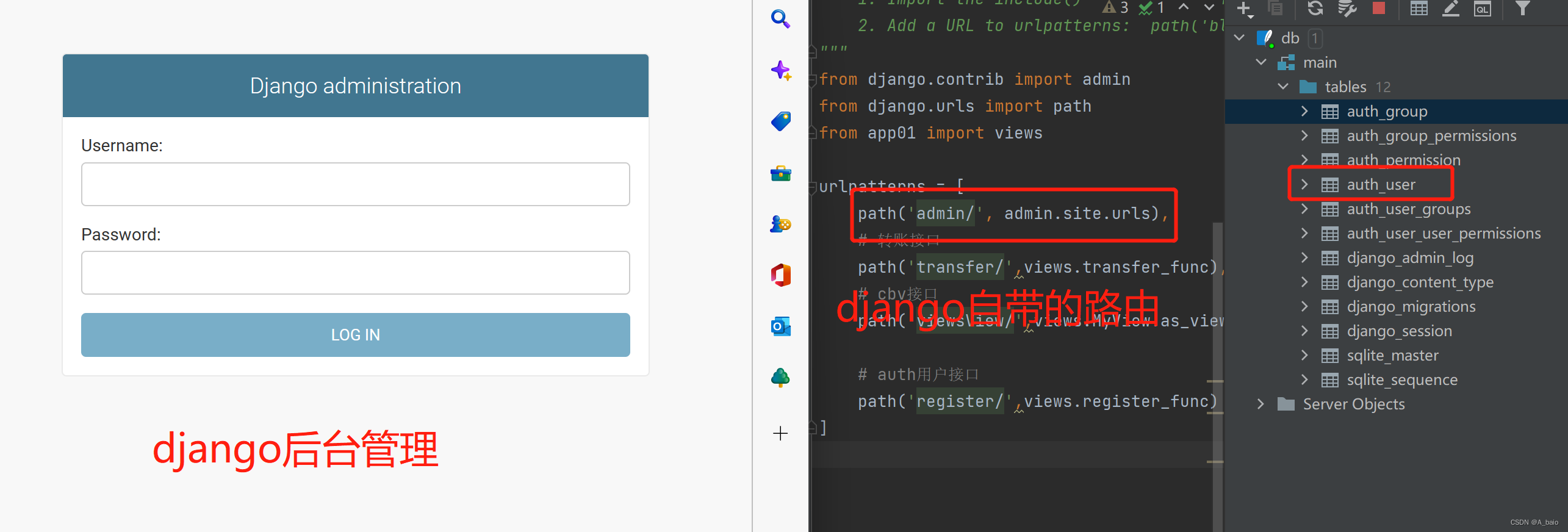Image resolution: width=1568 pixels, height=532 pixels.
Task: Click the New plus icon in database toolbar
Action: click(1244, 9)
